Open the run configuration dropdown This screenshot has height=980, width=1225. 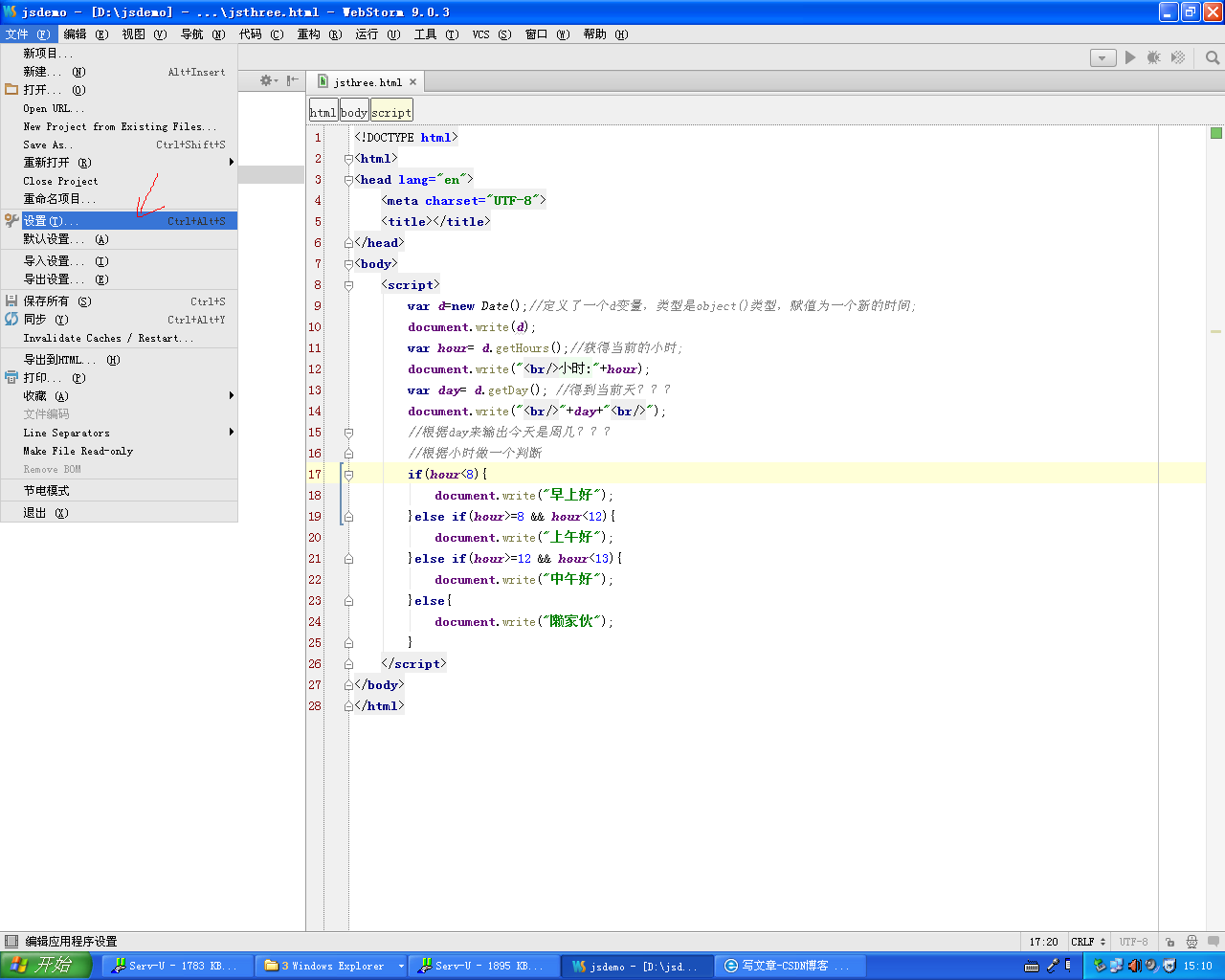point(1102,58)
